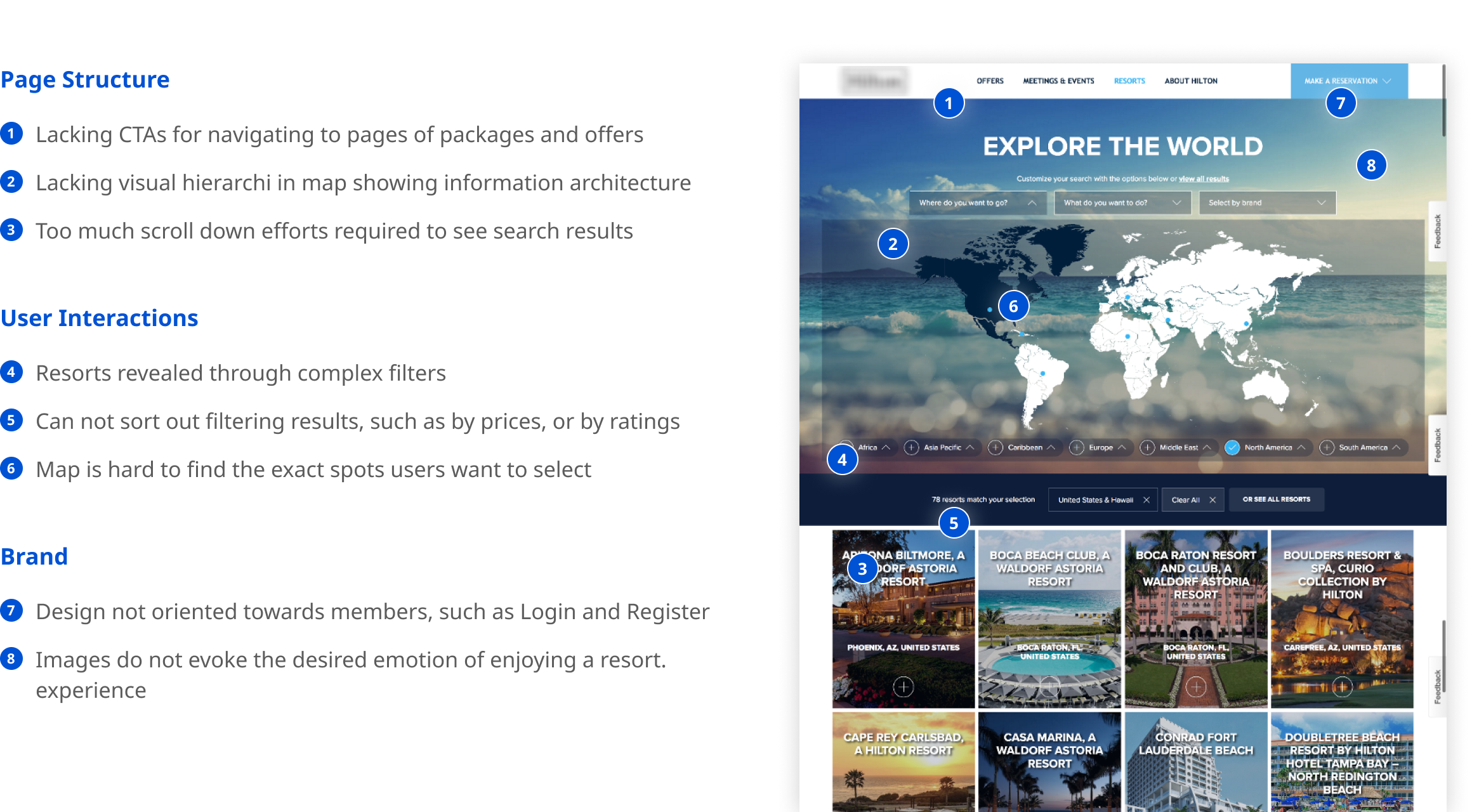The width and height of the screenshot is (1472, 812).
Task: Click the blurred Hilton logo in header
Action: (x=874, y=81)
